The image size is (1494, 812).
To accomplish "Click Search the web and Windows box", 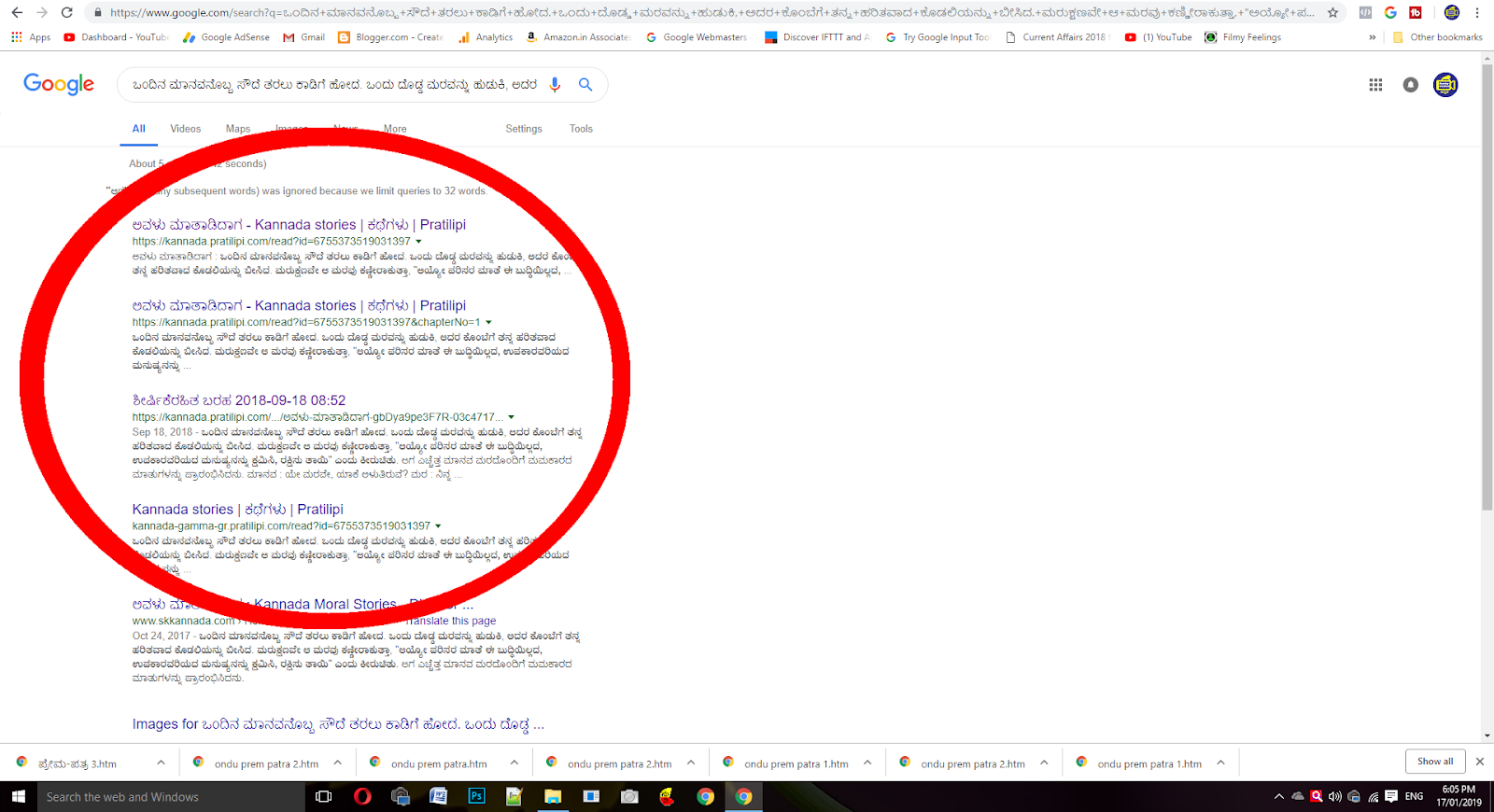I will pyautogui.click(x=171, y=797).
